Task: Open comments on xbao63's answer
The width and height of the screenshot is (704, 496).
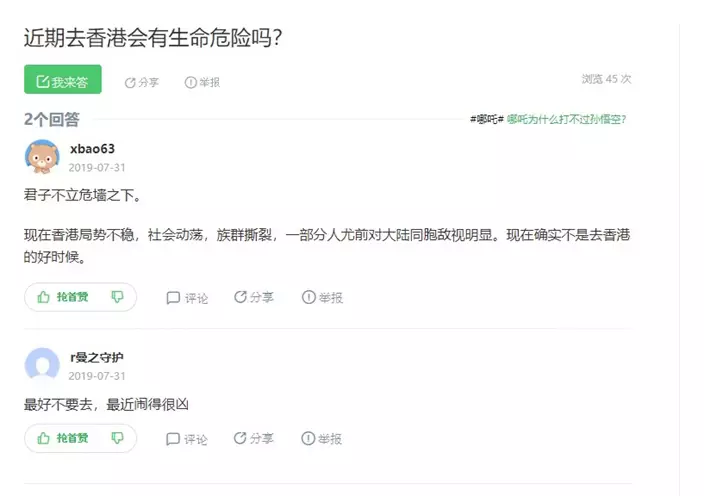Action: (x=187, y=297)
